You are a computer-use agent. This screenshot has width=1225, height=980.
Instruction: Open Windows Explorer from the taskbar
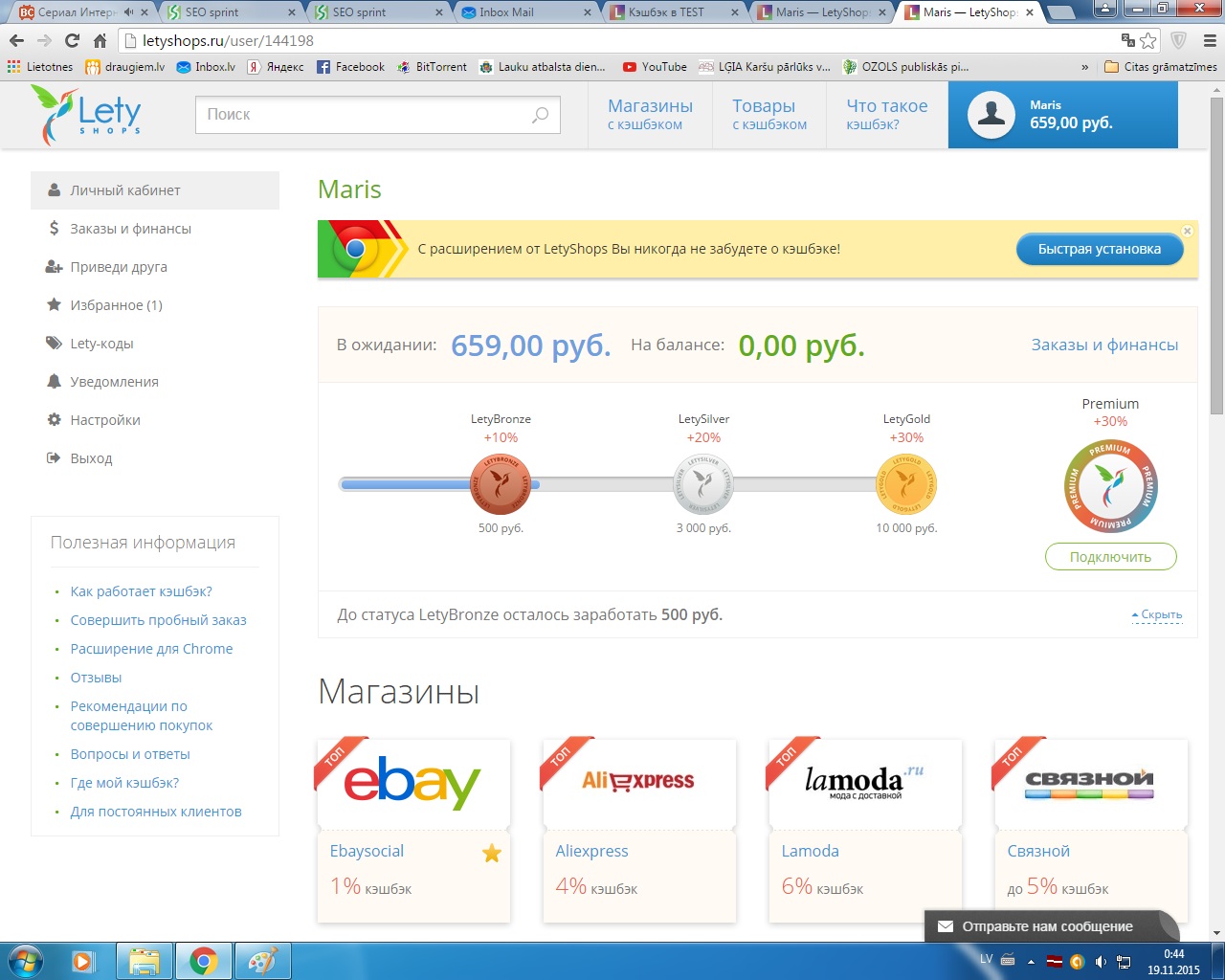(144, 961)
